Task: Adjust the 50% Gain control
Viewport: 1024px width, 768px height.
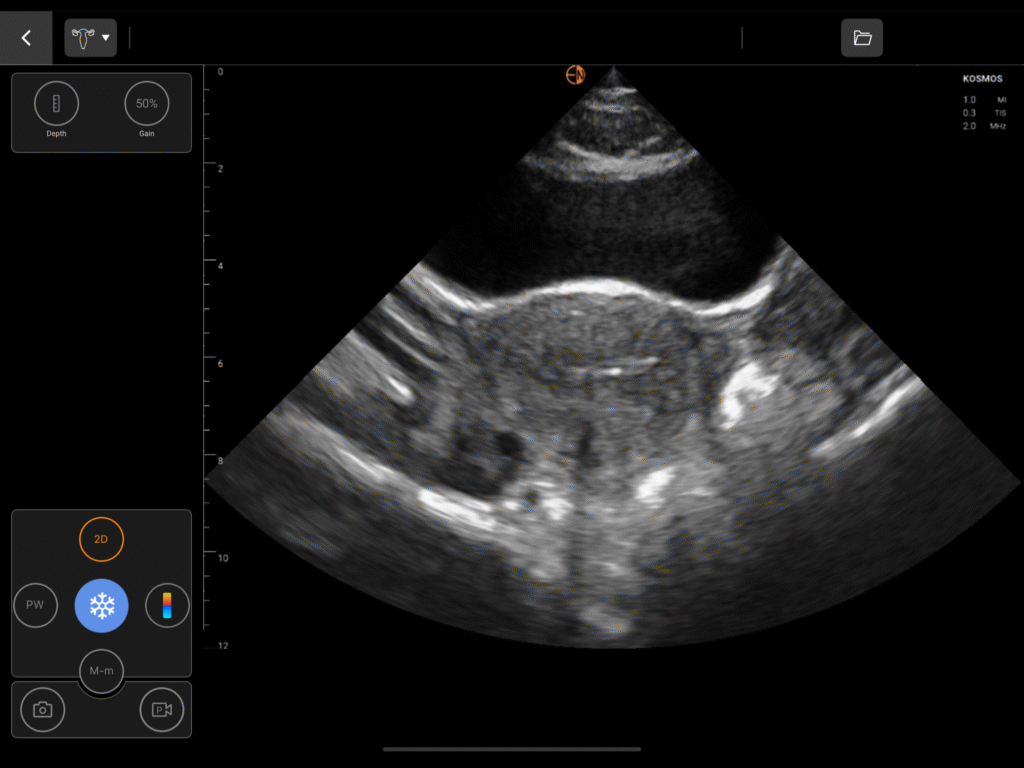Action: coord(147,104)
